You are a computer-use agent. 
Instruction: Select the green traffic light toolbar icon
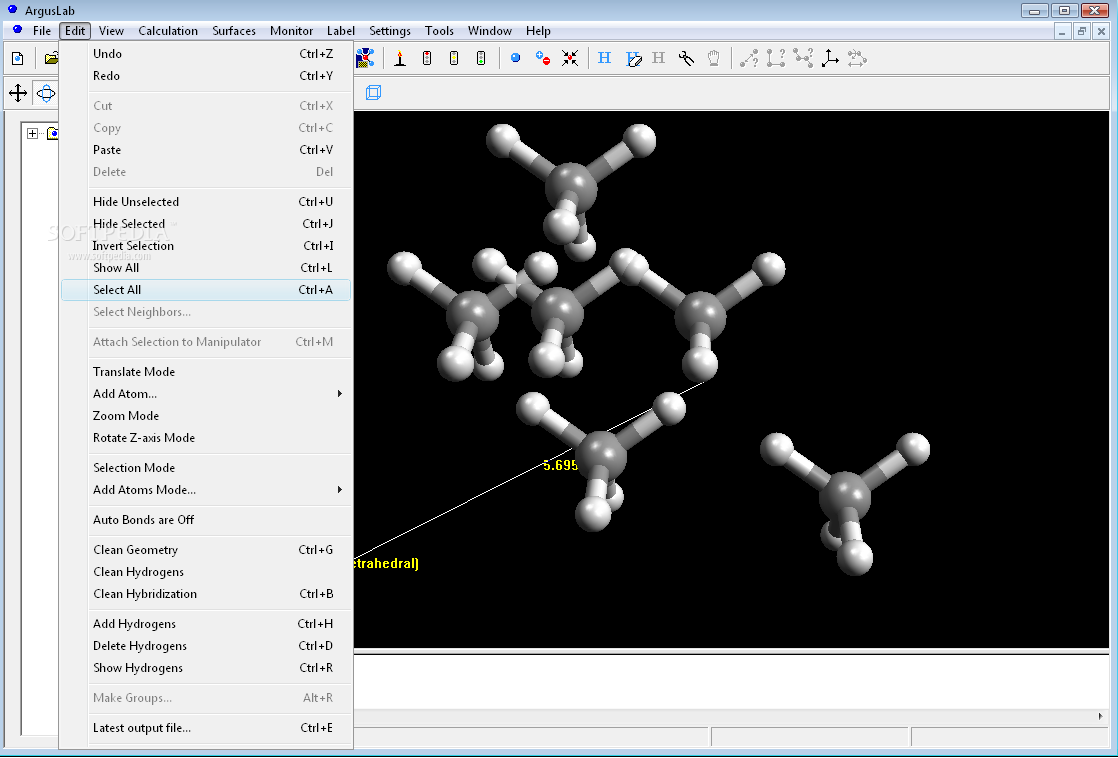481,58
